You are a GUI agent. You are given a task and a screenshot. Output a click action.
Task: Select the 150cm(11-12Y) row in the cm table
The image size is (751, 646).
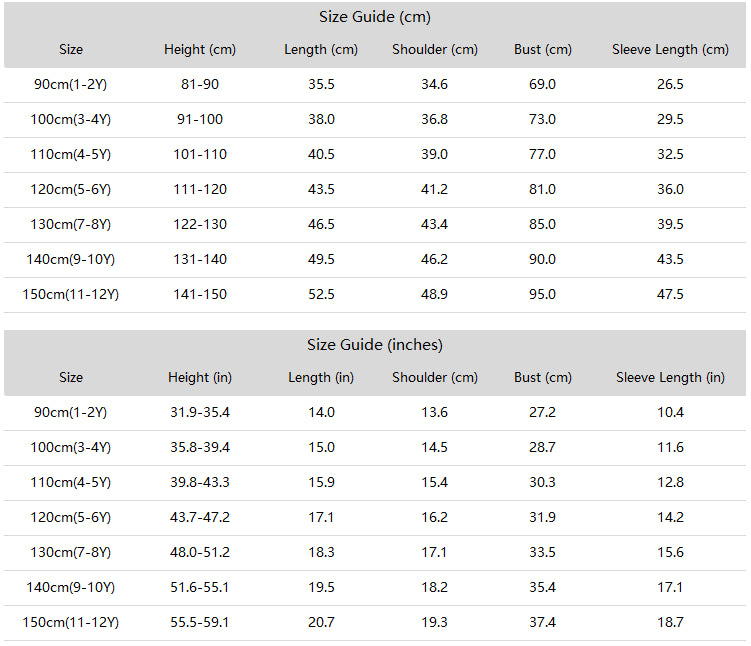coord(71,294)
